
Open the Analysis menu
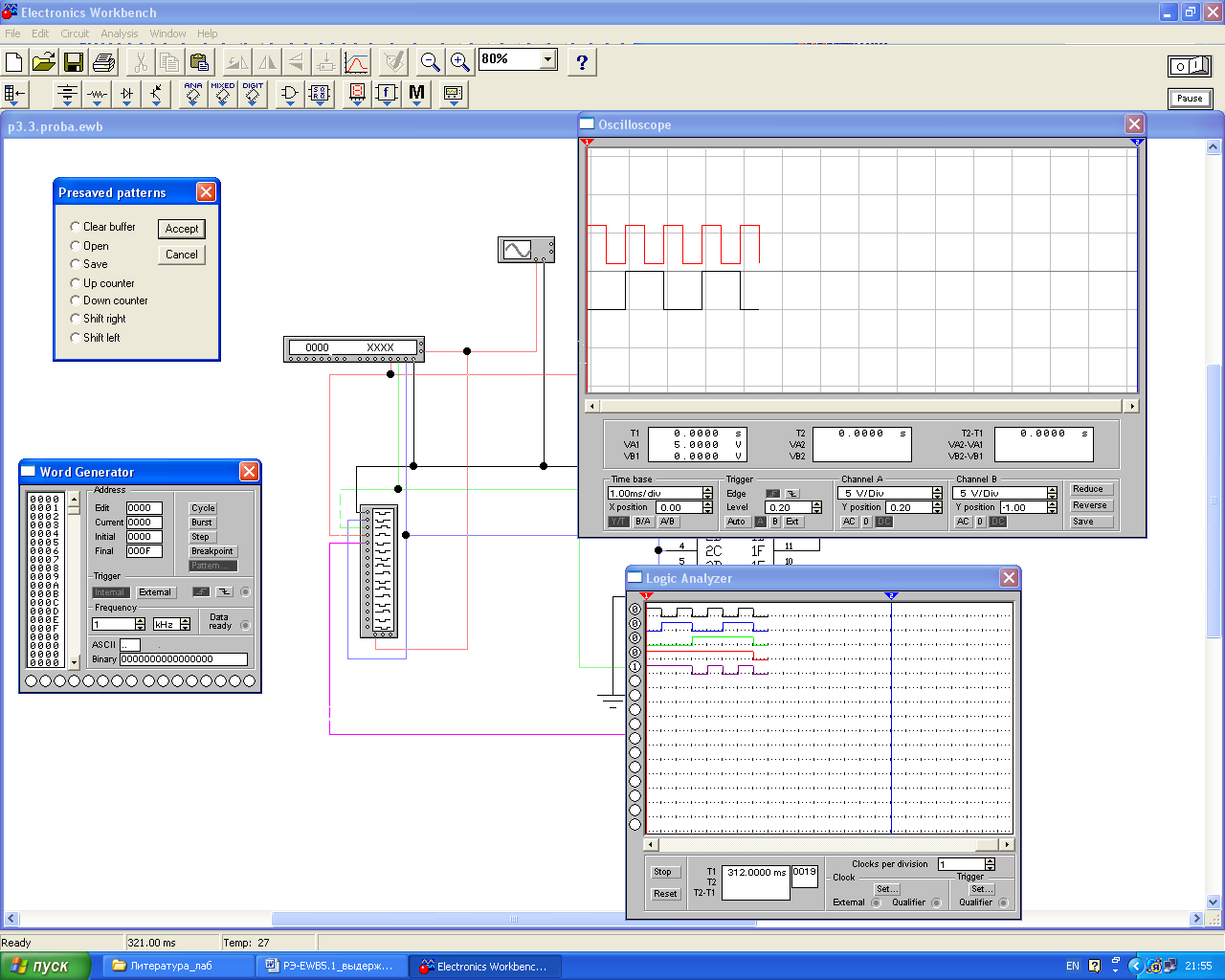click(120, 33)
